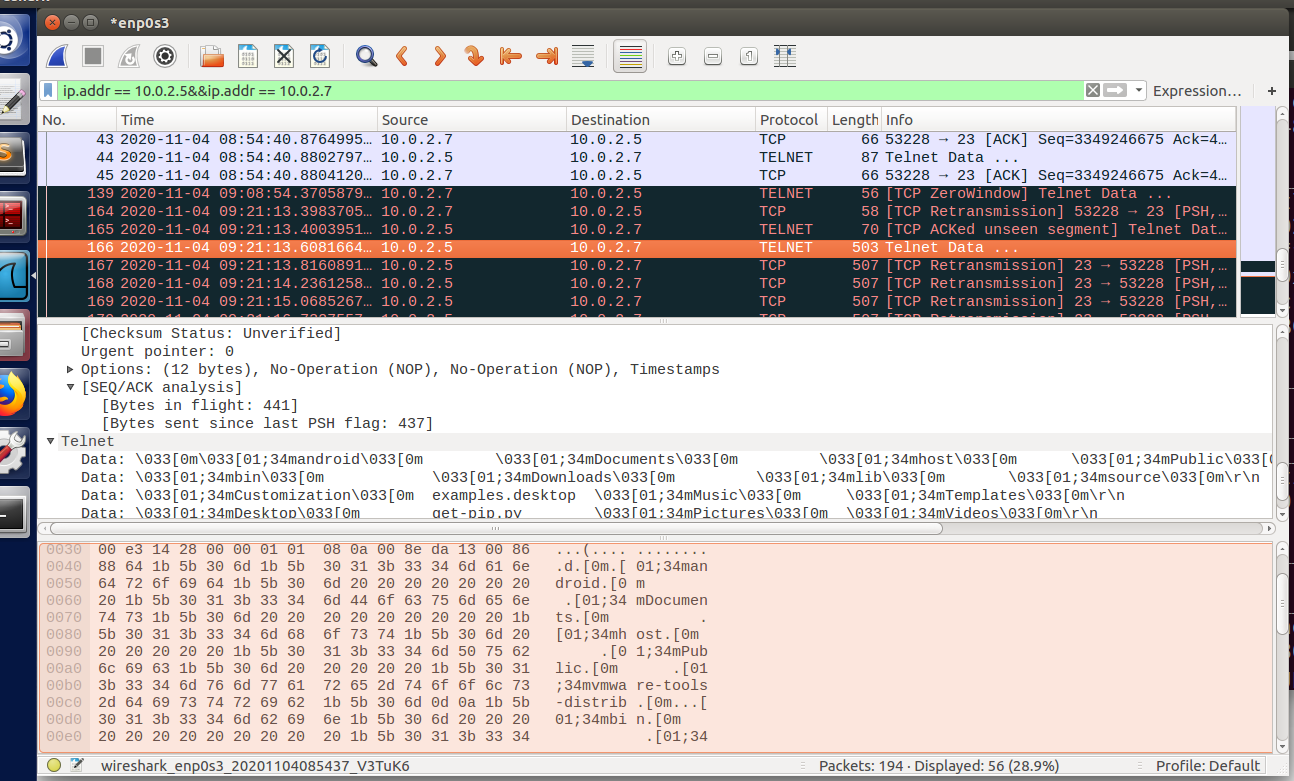Click Go to specified packet icon
This screenshot has height=781, width=1294.
coord(475,56)
